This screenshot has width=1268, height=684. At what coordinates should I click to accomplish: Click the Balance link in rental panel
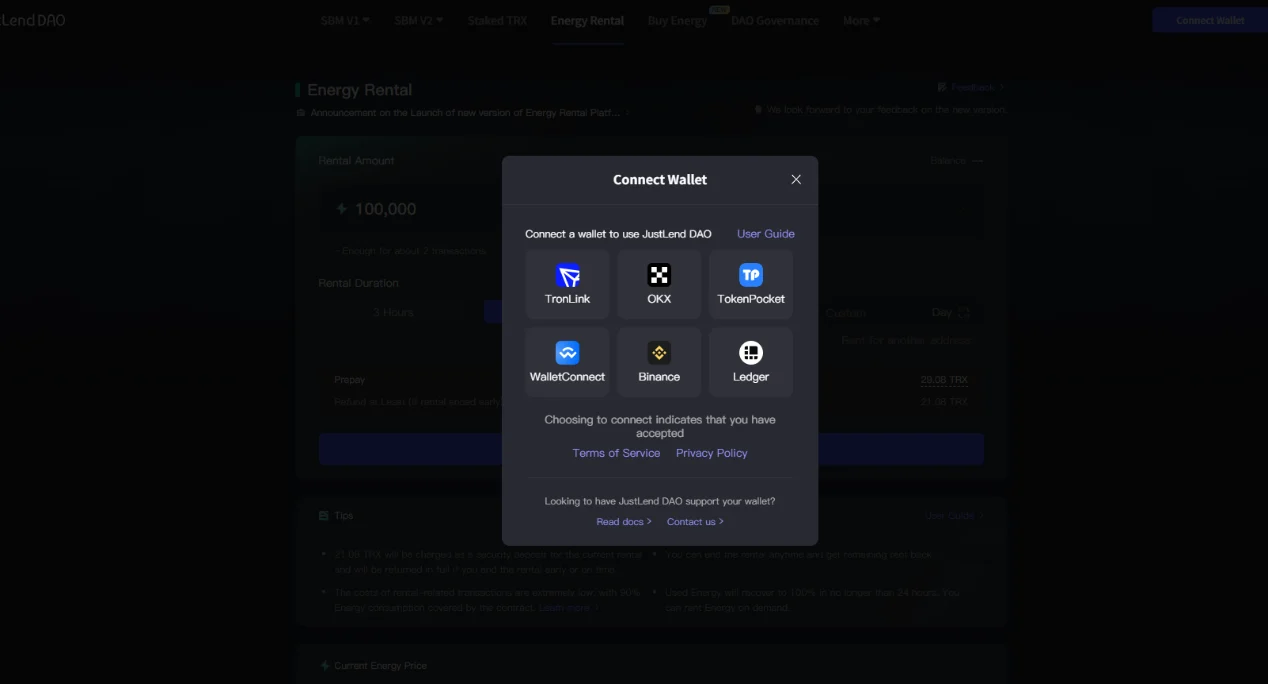point(957,161)
